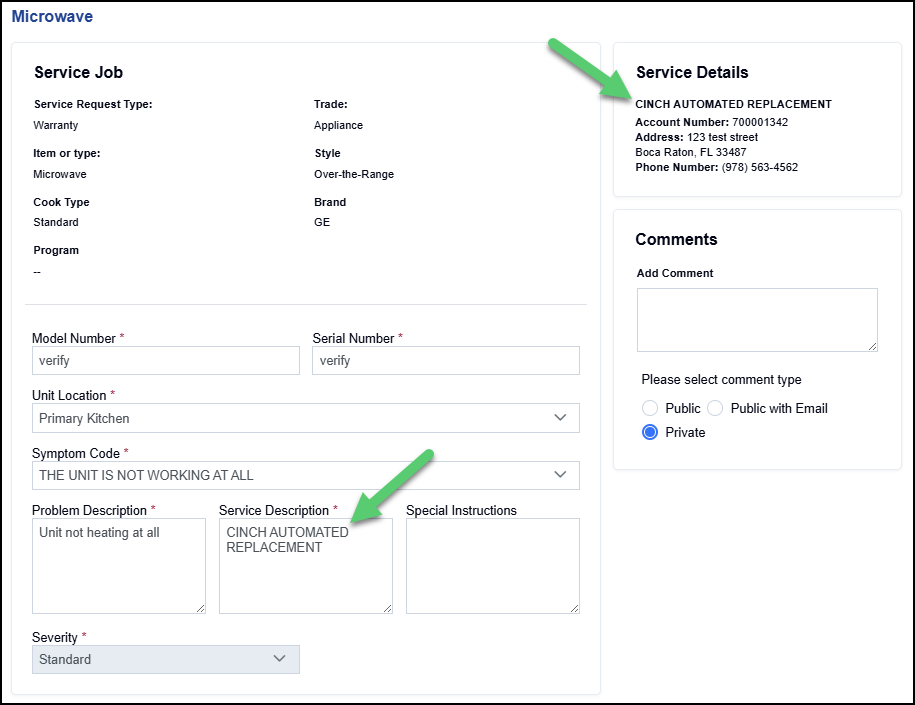Open the Unit Location dropdown

[x=305, y=418]
